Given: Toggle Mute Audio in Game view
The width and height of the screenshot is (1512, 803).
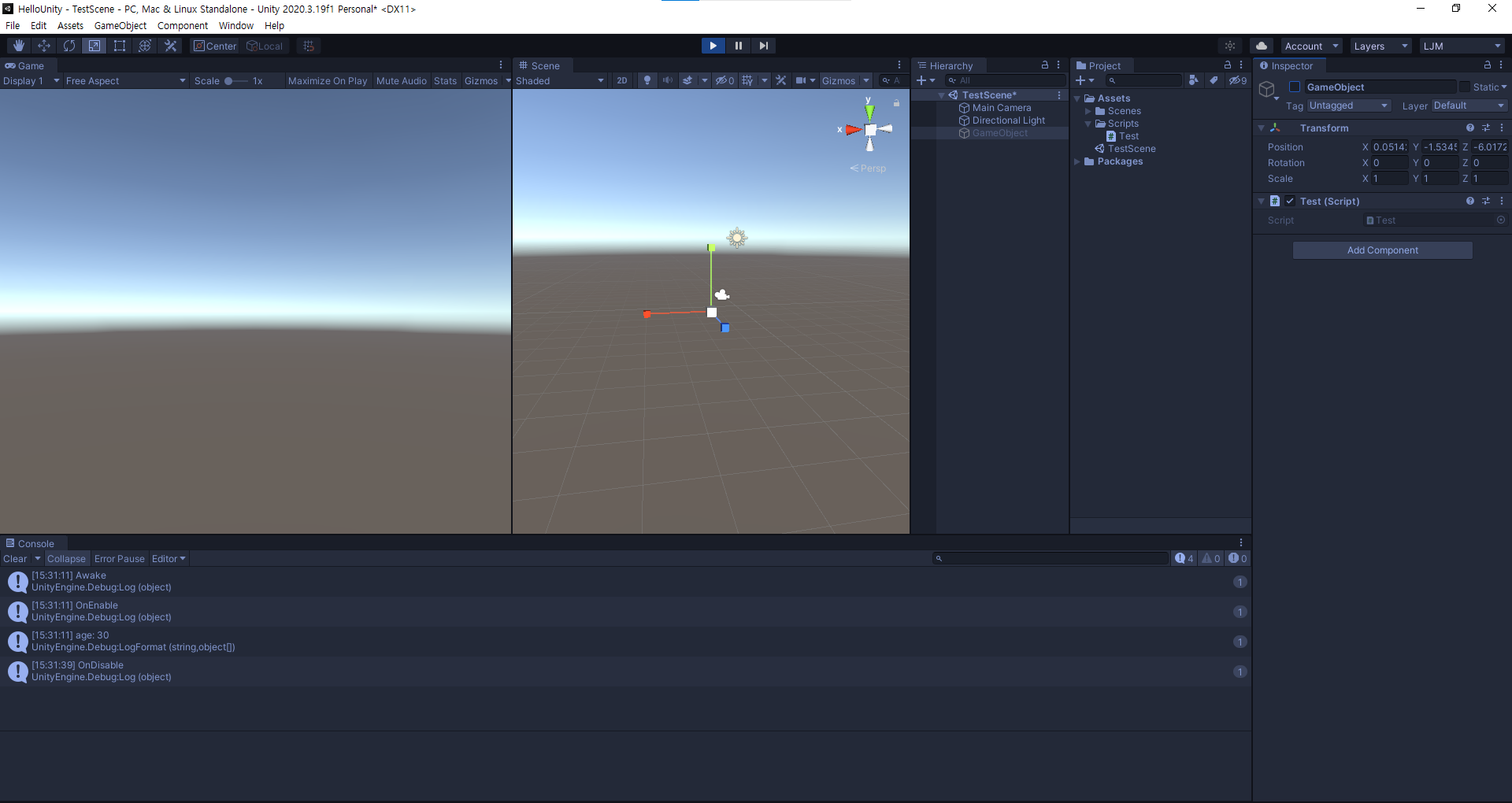Looking at the screenshot, I should (402, 80).
